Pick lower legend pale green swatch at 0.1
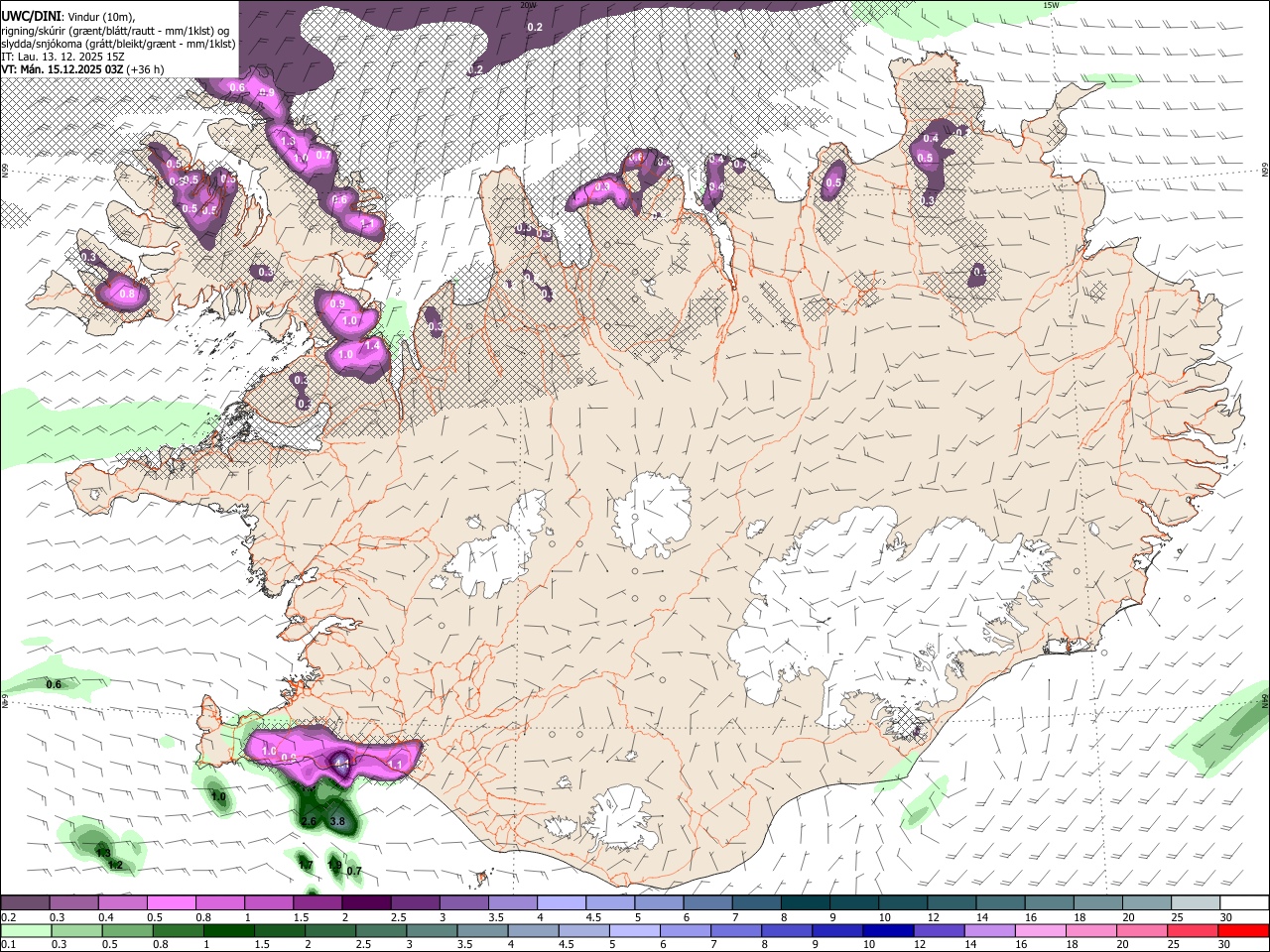The height and width of the screenshot is (952, 1270). coord(26,930)
